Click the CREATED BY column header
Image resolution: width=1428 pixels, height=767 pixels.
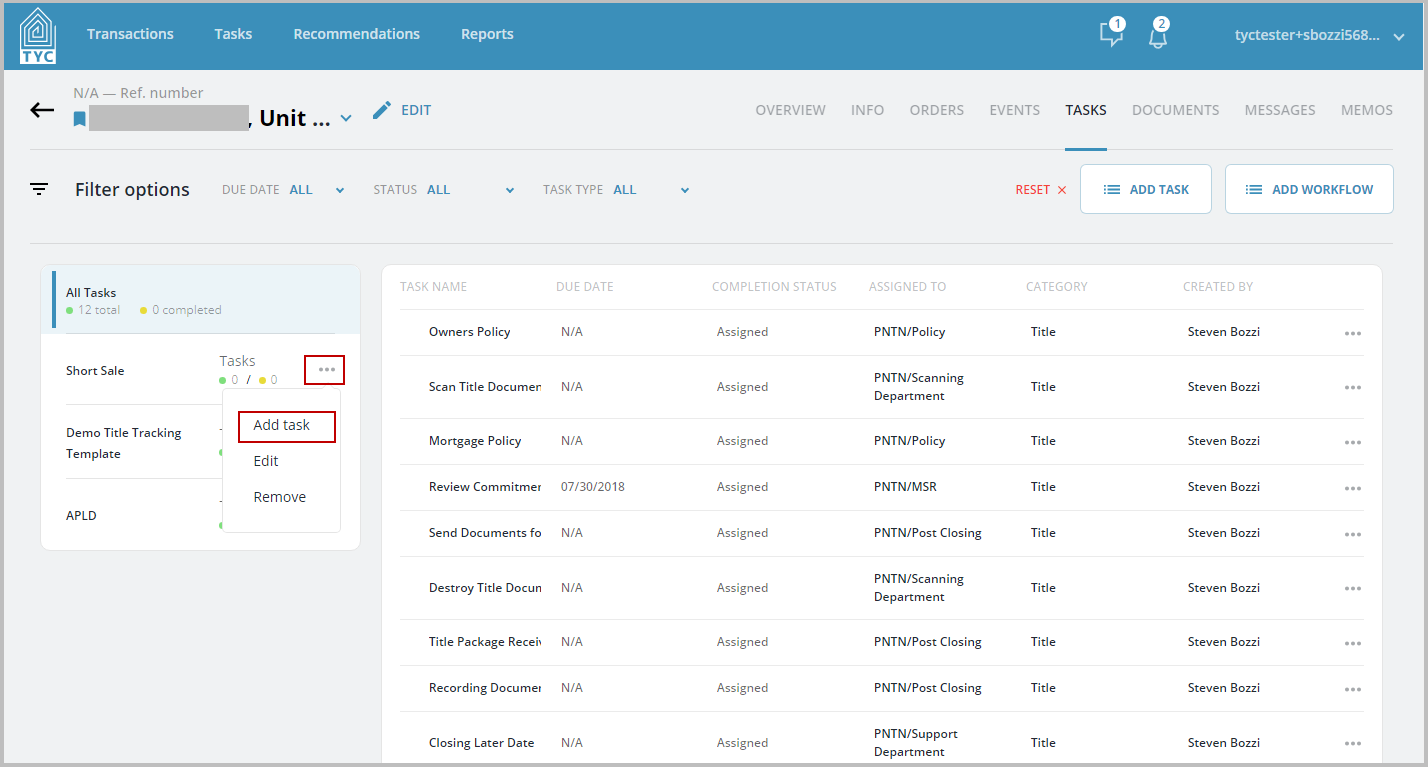pos(1218,287)
